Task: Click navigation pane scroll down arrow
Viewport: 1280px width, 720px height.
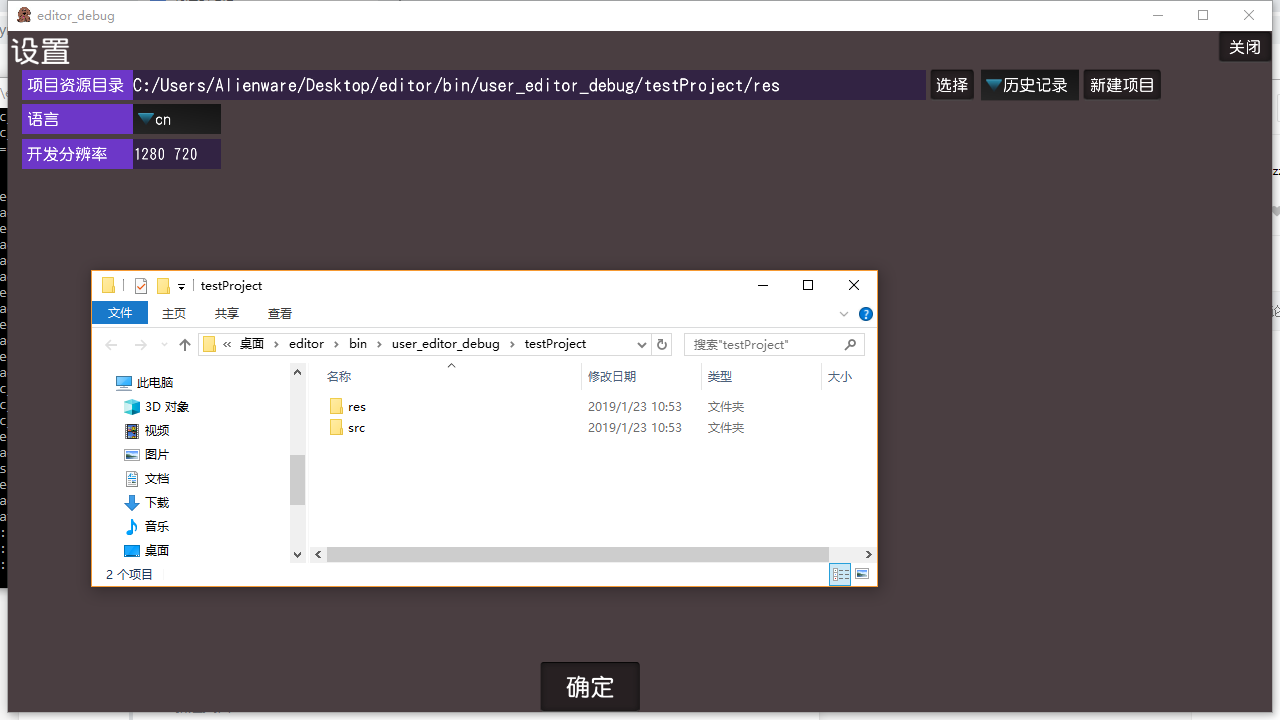Action: pos(297,554)
